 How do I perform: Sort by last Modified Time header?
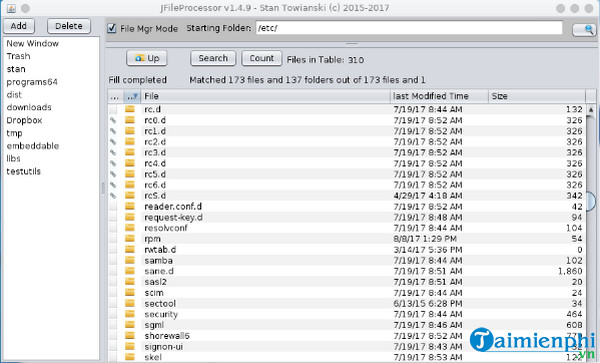point(439,96)
